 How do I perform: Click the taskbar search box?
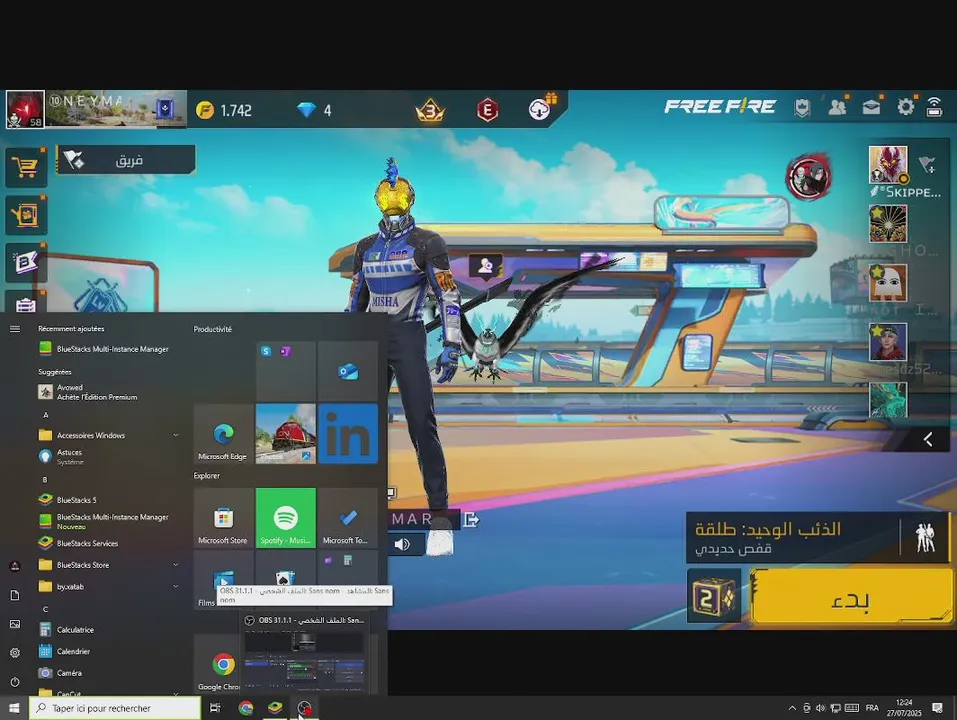[115, 708]
